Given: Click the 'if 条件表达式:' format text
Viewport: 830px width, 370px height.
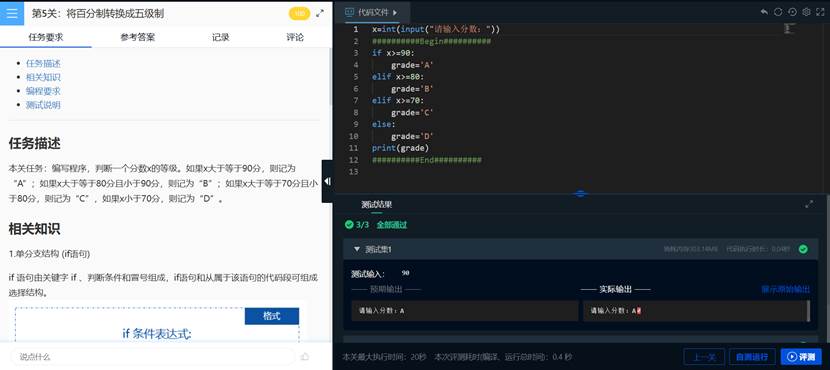Looking at the screenshot, I should click(157, 333).
